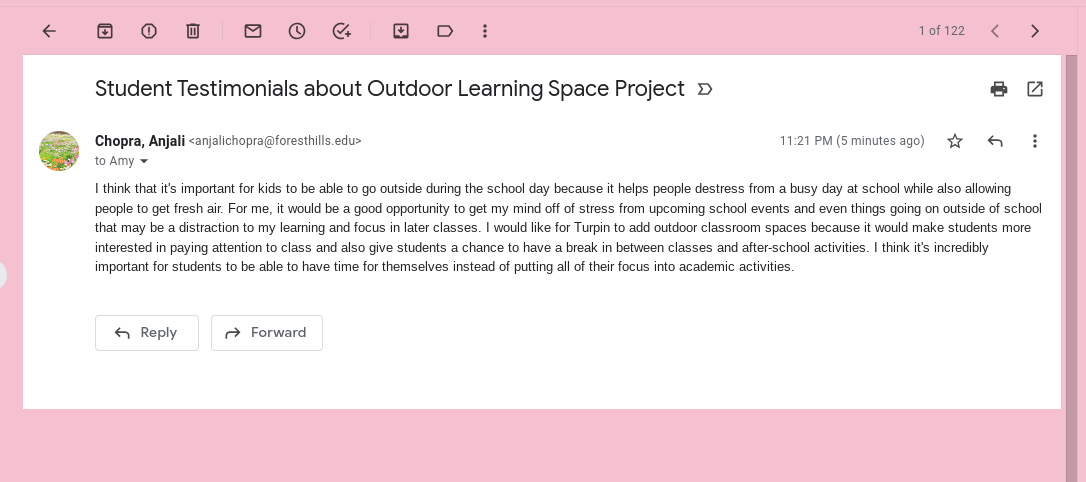Snooze this email
Screen dimensions: 1086x482
tap(297, 31)
